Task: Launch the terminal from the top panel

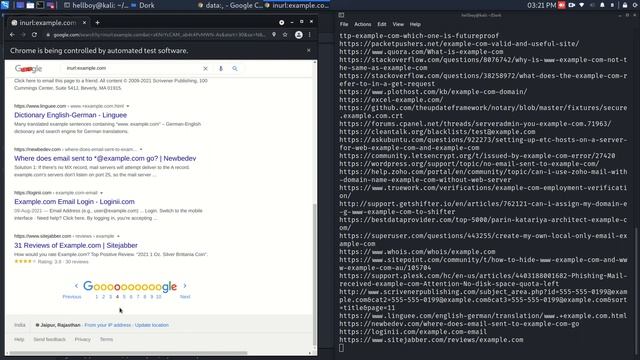Action: pyautogui.click(x=40, y=5)
